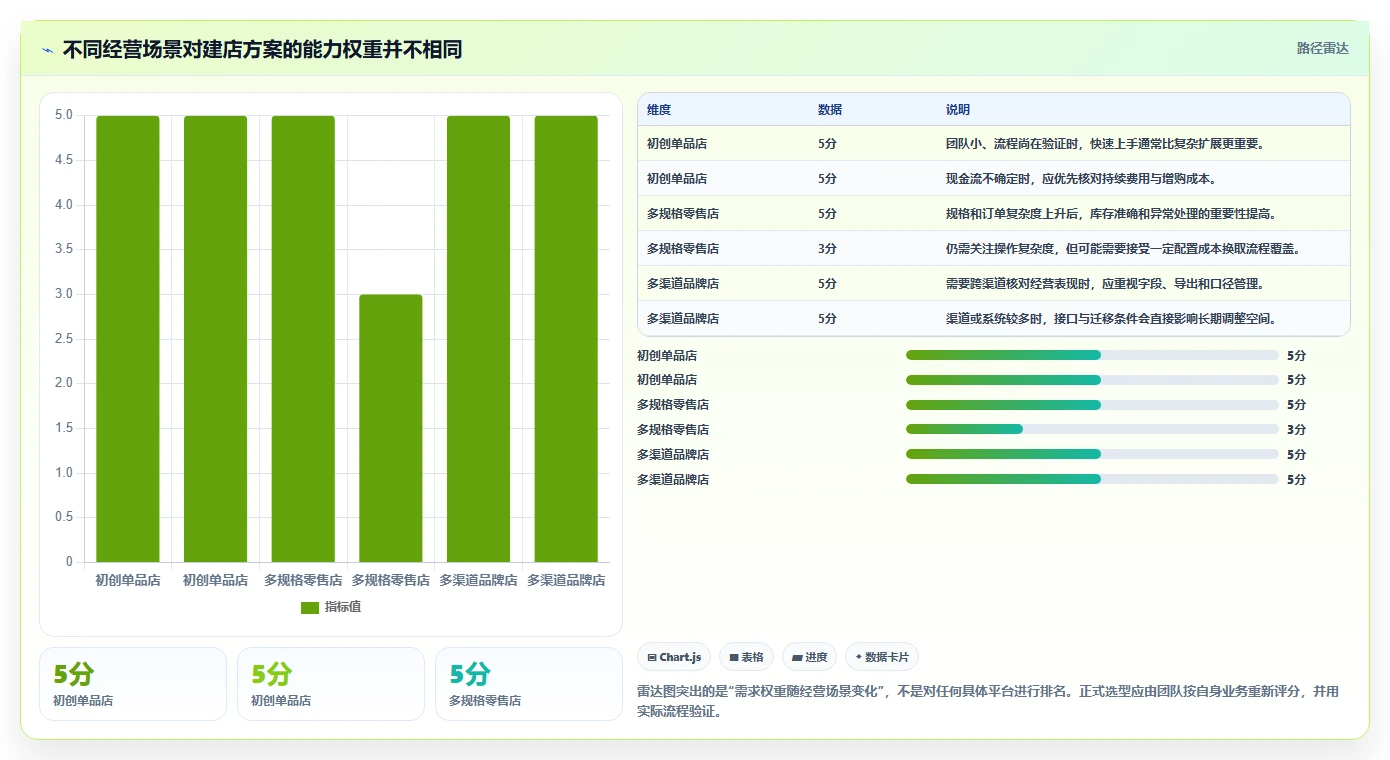The height and width of the screenshot is (760, 1390).
Task: Click the 数据 column header in the table
Action: (x=830, y=109)
